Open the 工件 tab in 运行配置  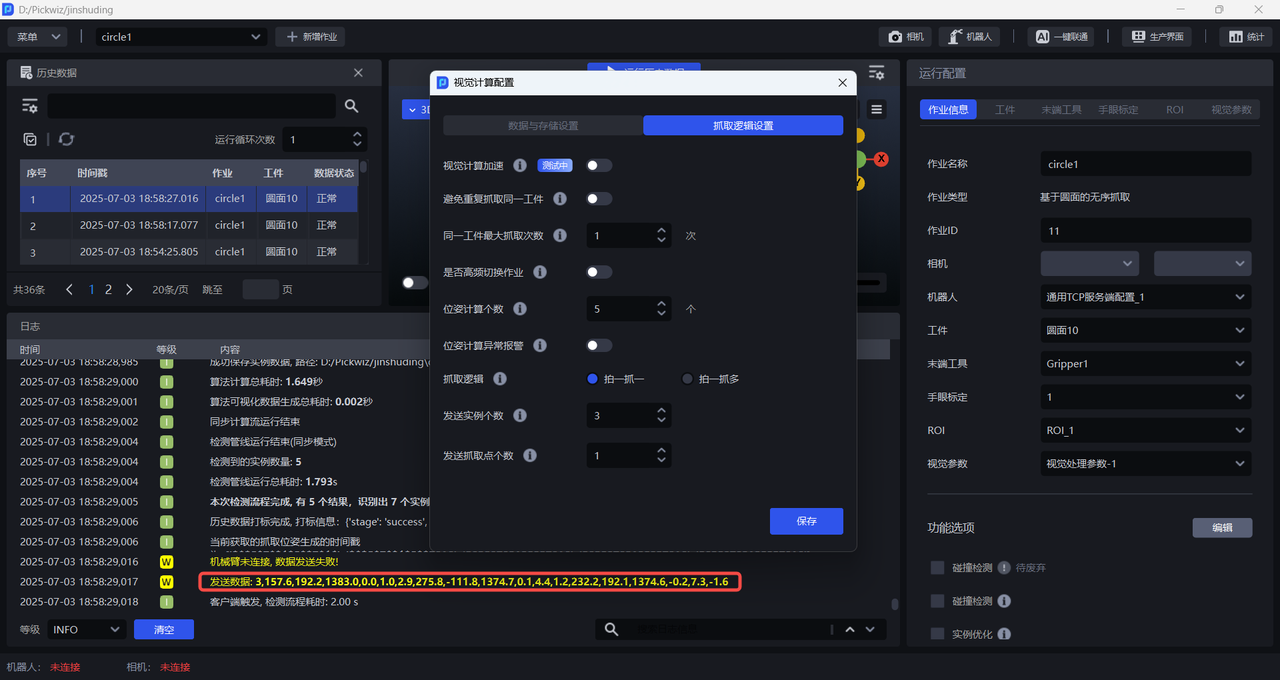pos(1005,110)
